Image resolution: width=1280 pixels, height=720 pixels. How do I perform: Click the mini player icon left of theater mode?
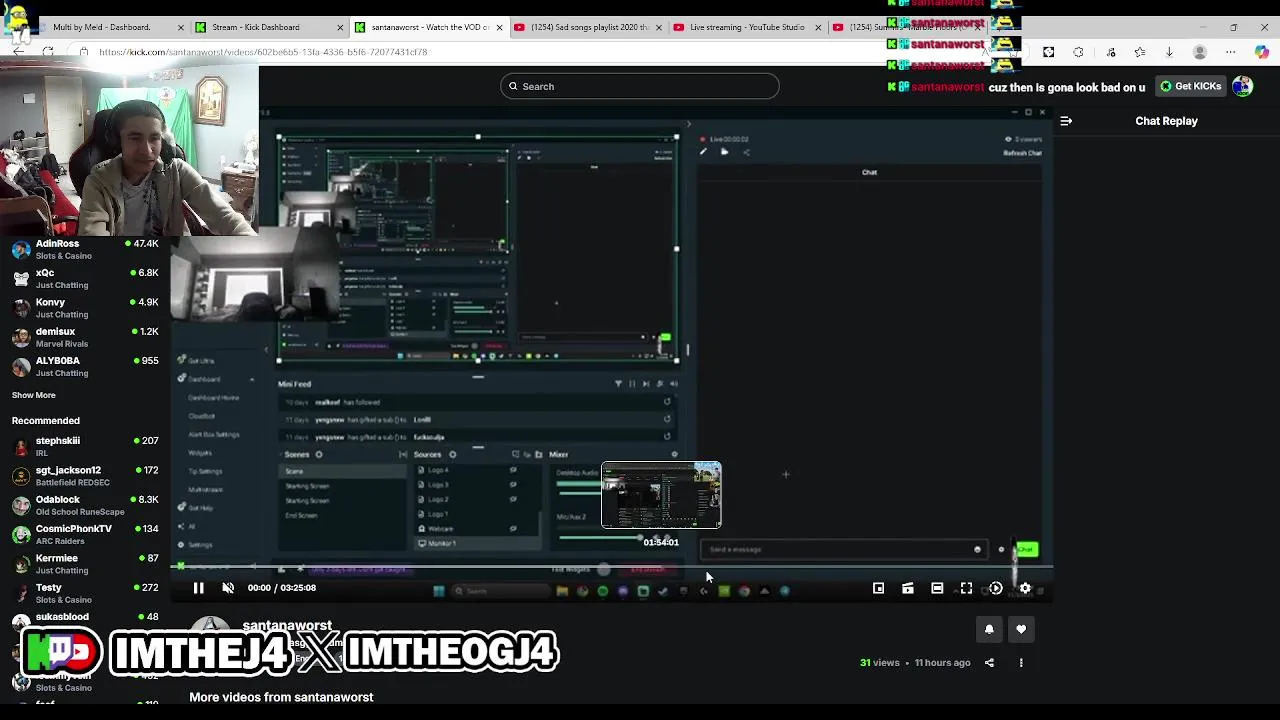coord(908,588)
